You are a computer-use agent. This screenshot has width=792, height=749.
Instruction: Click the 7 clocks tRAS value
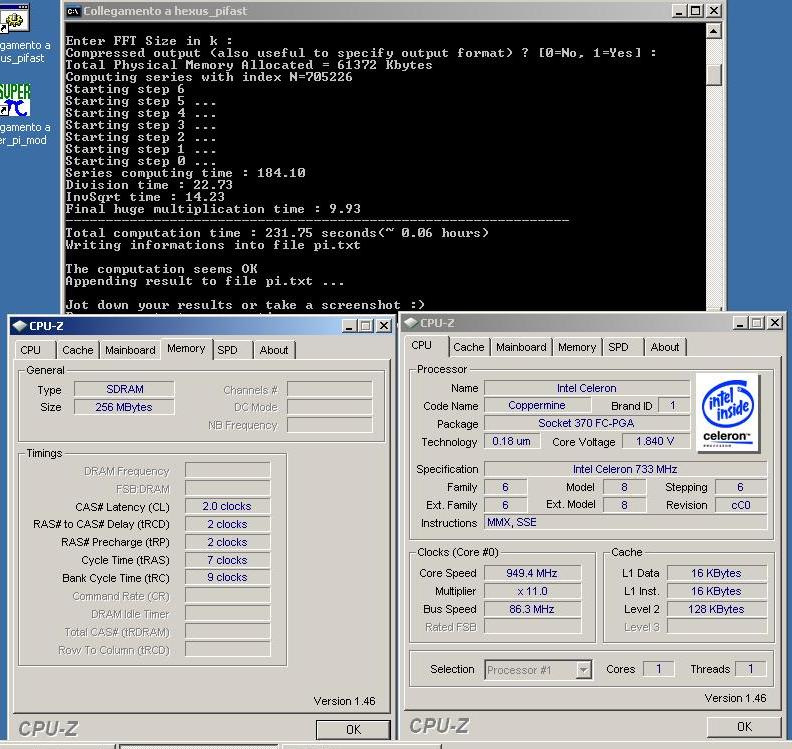point(227,560)
